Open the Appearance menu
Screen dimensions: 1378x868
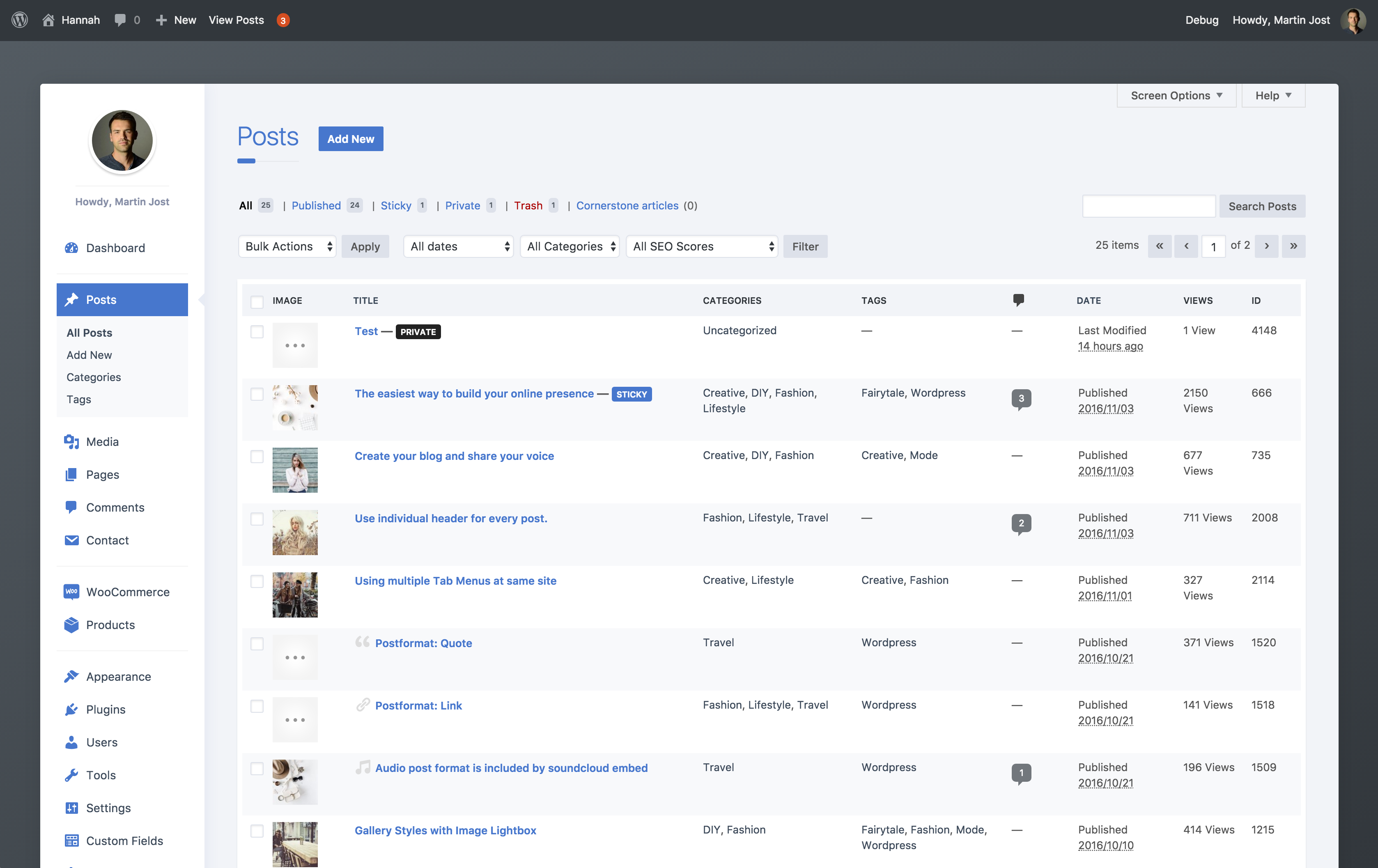click(118, 676)
